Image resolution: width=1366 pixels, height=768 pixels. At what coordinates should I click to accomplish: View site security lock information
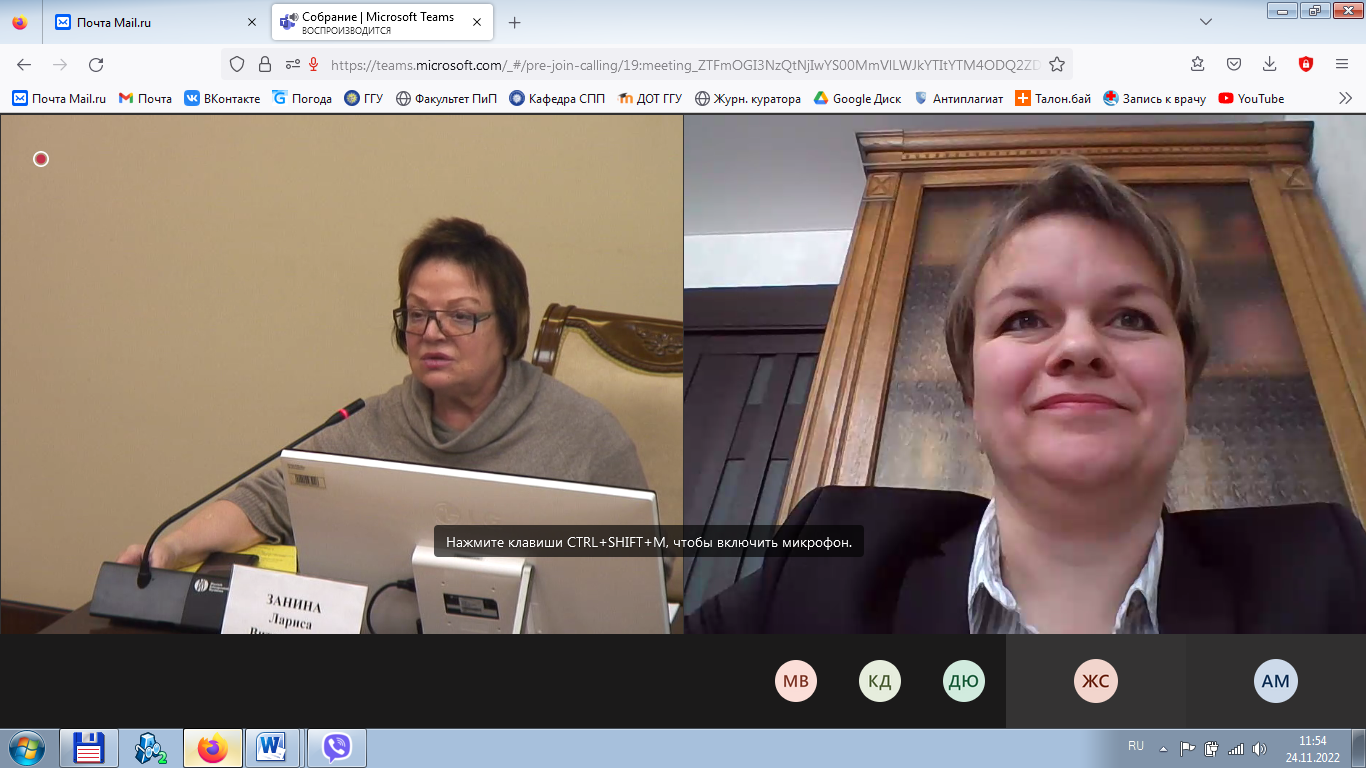(265, 64)
